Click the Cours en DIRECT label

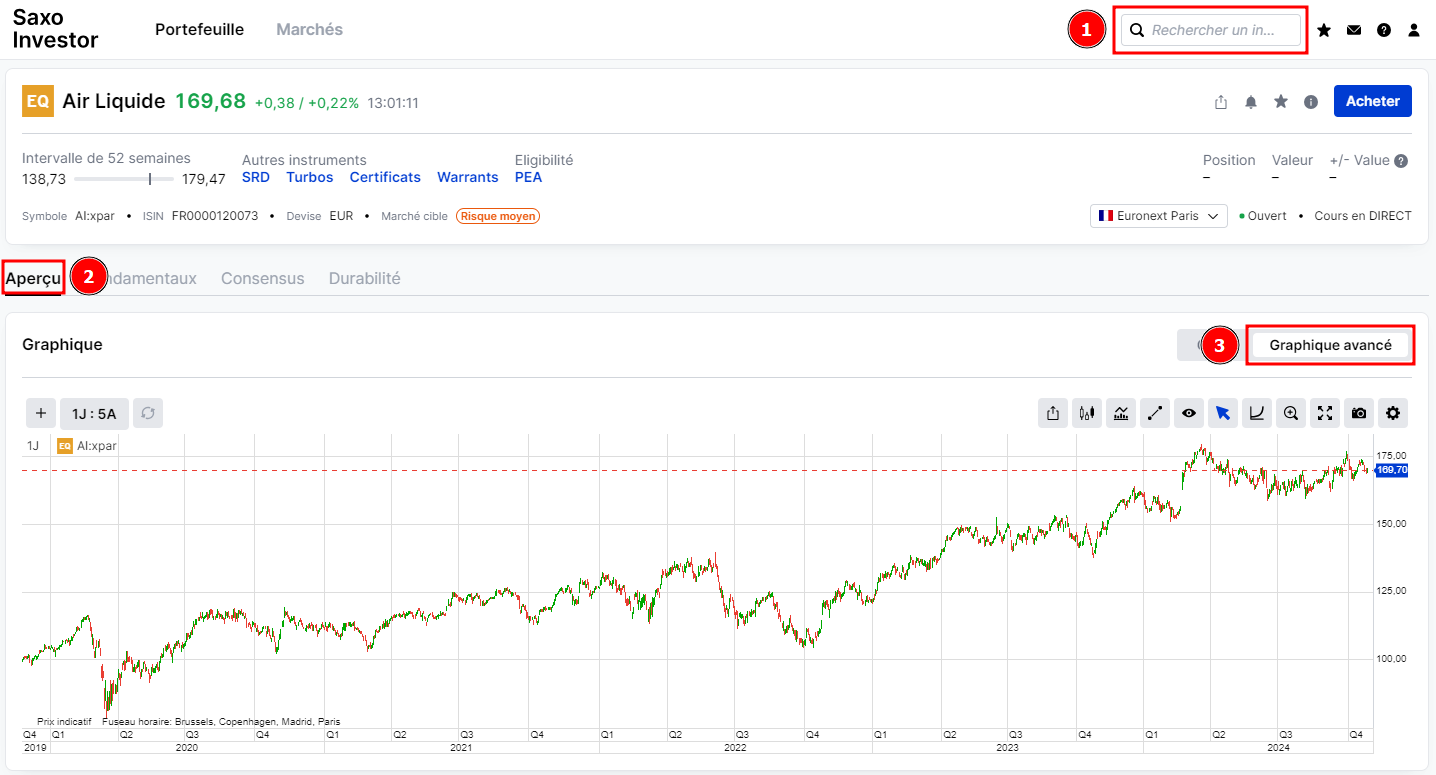point(1363,216)
